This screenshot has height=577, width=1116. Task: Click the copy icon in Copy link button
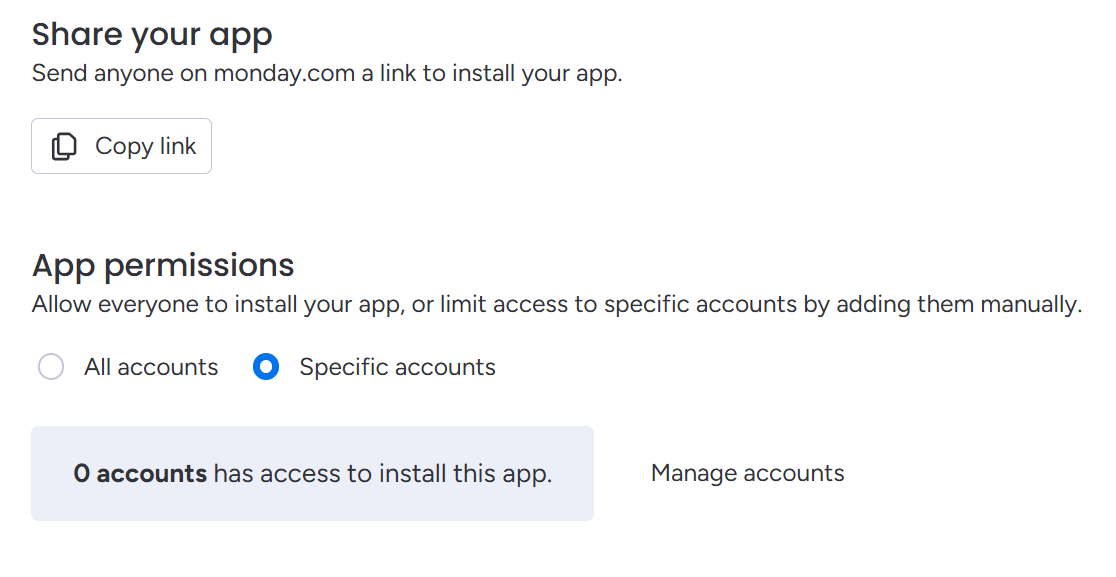pos(64,147)
